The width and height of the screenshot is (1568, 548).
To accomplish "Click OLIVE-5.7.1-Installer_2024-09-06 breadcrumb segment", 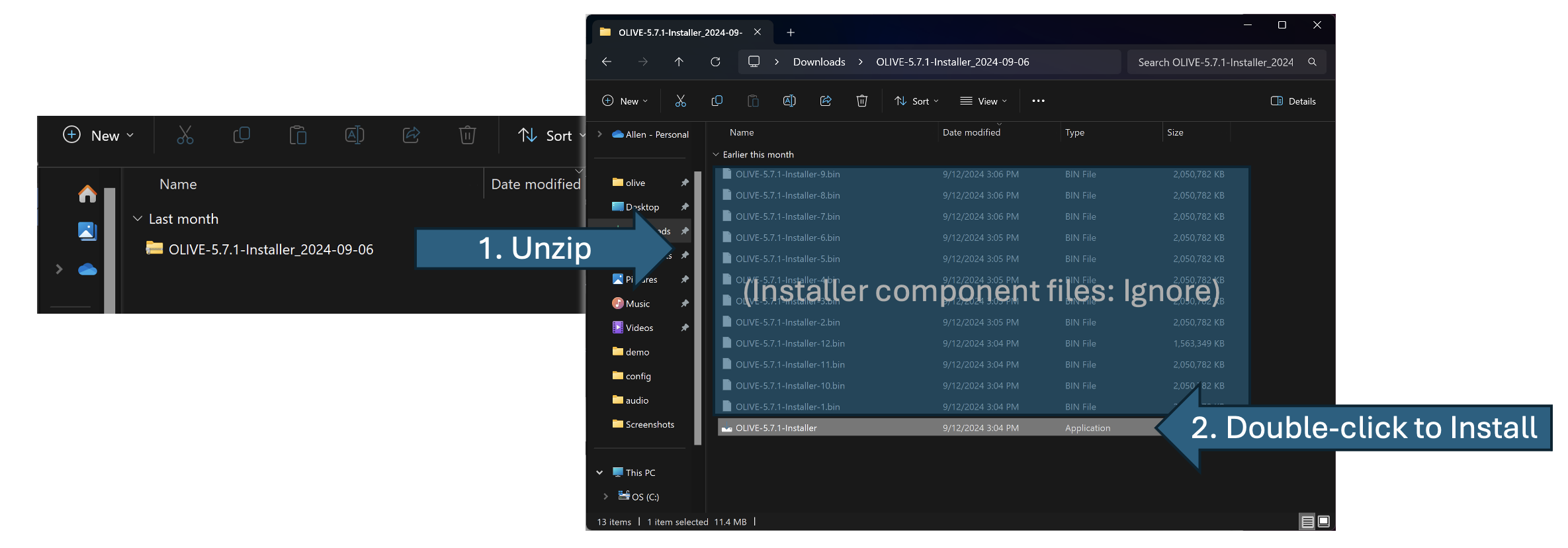I will point(953,62).
